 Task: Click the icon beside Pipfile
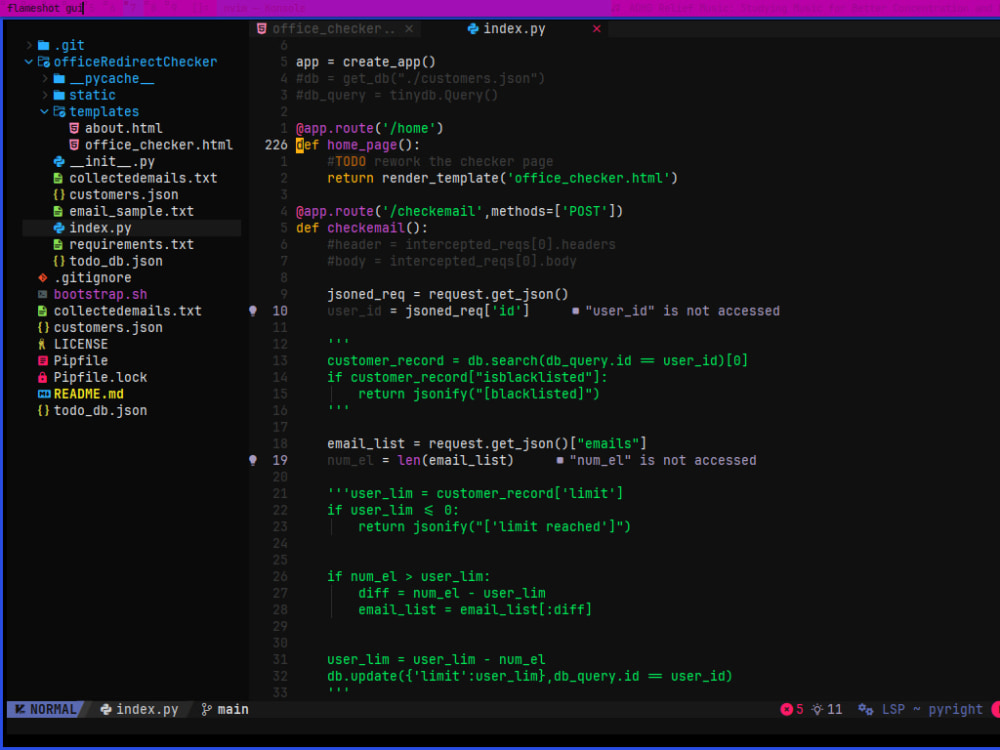pos(43,361)
